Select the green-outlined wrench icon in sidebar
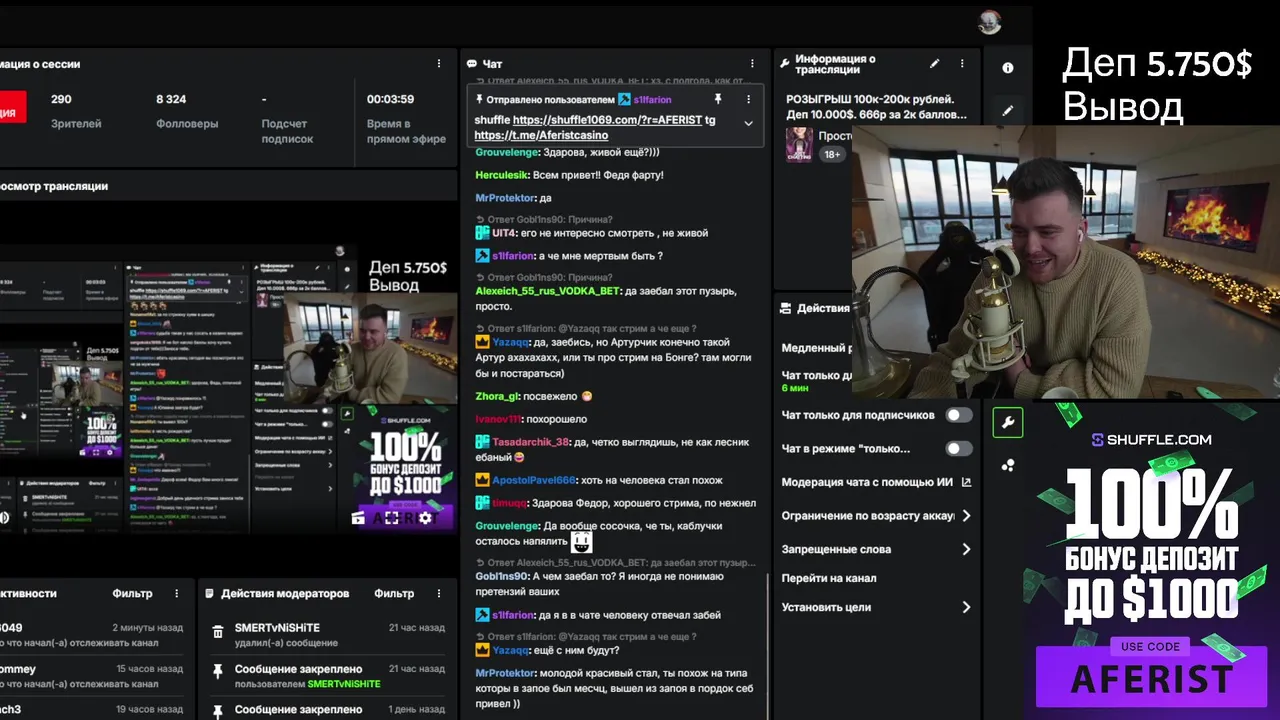 tap(1007, 422)
